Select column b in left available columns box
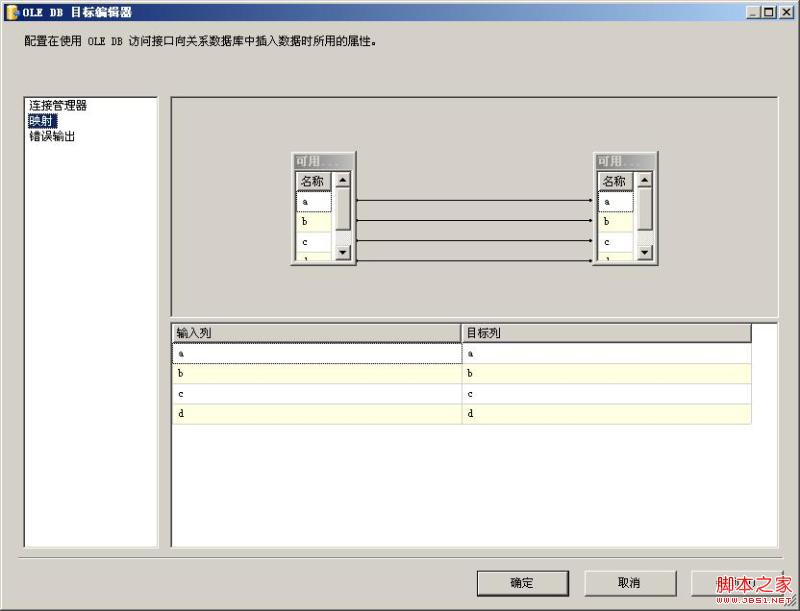Viewport: 800px width, 611px height. coord(313,222)
